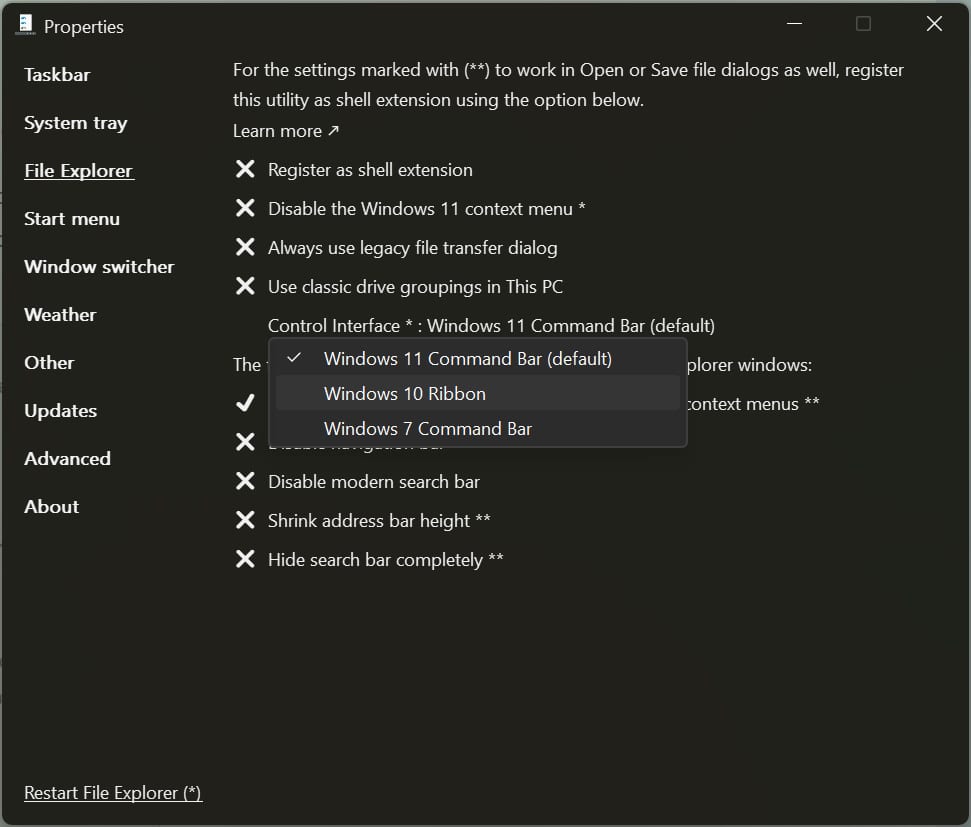Open System tray settings
The height and width of the screenshot is (827, 971).
pyautogui.click(x=75, y=122)
